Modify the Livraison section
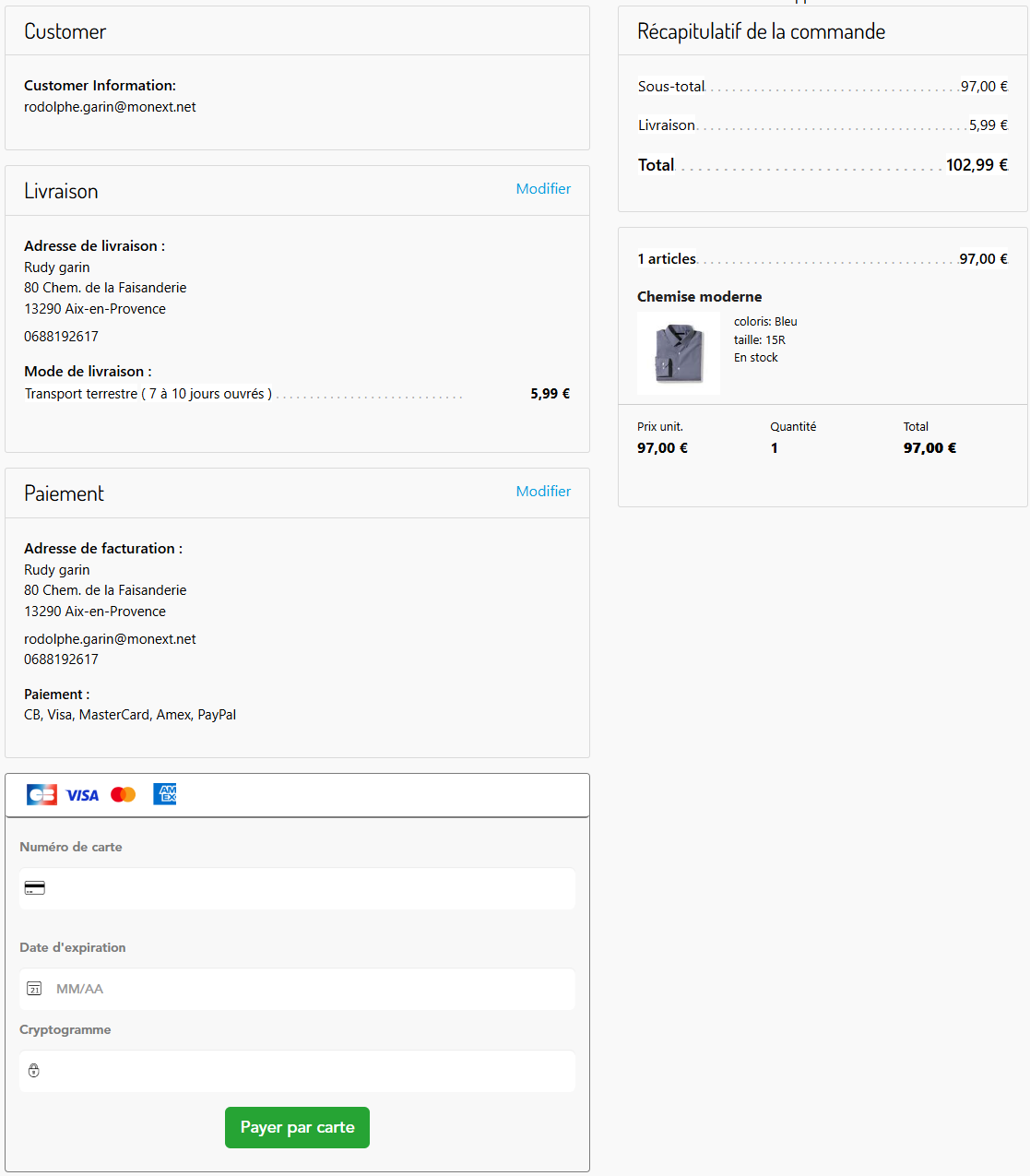Screen dimensions: 1030x1176 pos(543,188)
